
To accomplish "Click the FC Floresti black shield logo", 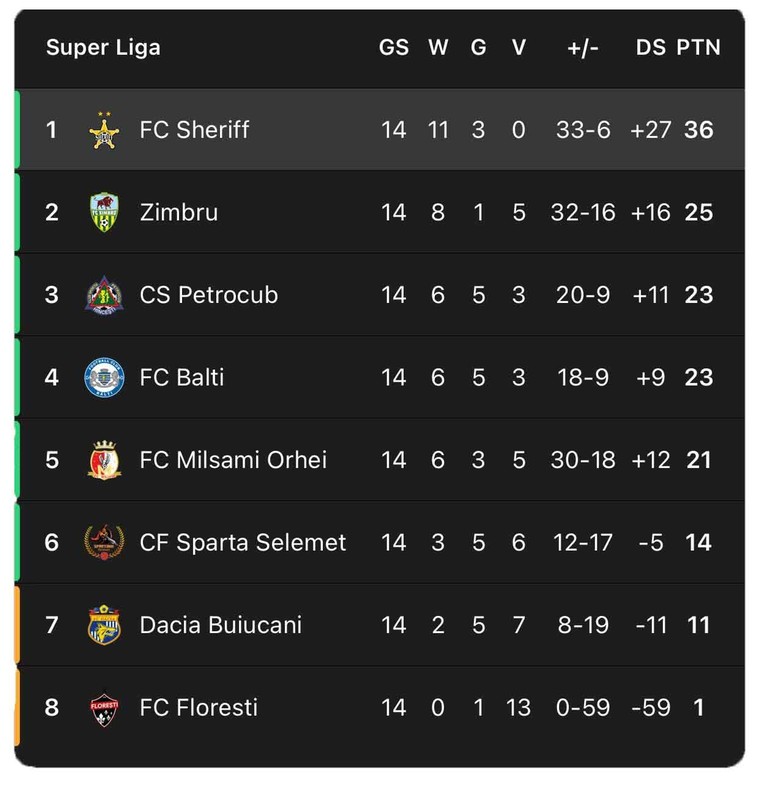I will [x=104, y=707].
